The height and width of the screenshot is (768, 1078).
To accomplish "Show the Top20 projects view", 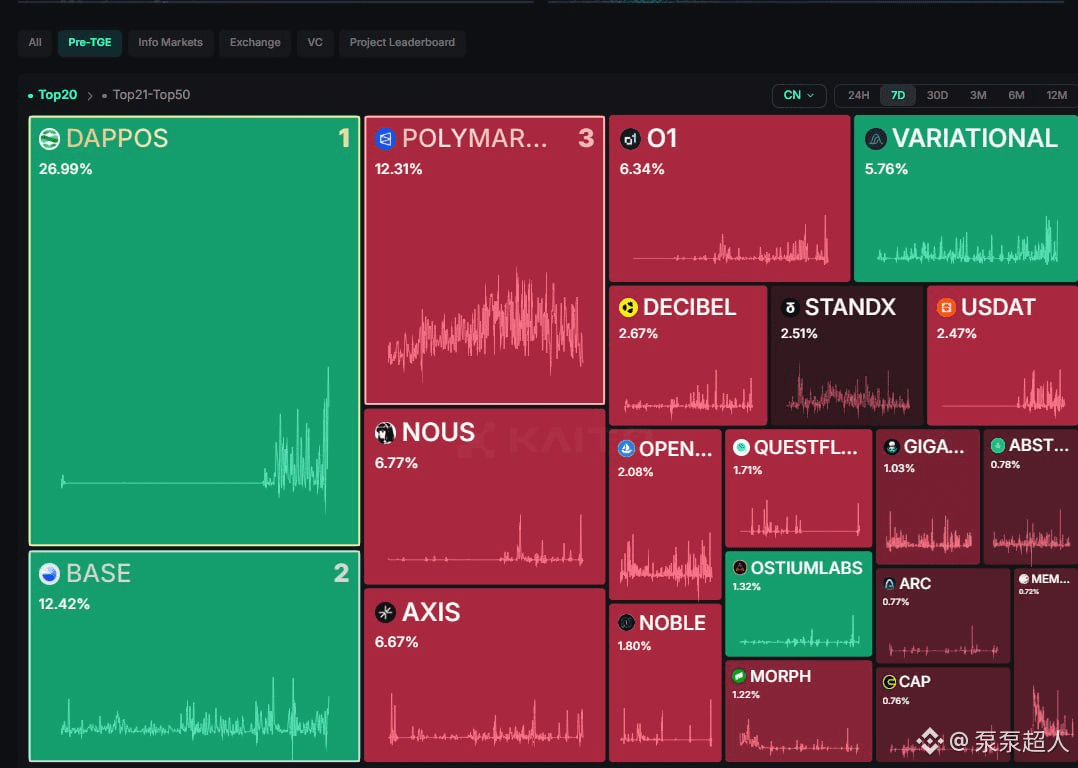I will [52, 95].
